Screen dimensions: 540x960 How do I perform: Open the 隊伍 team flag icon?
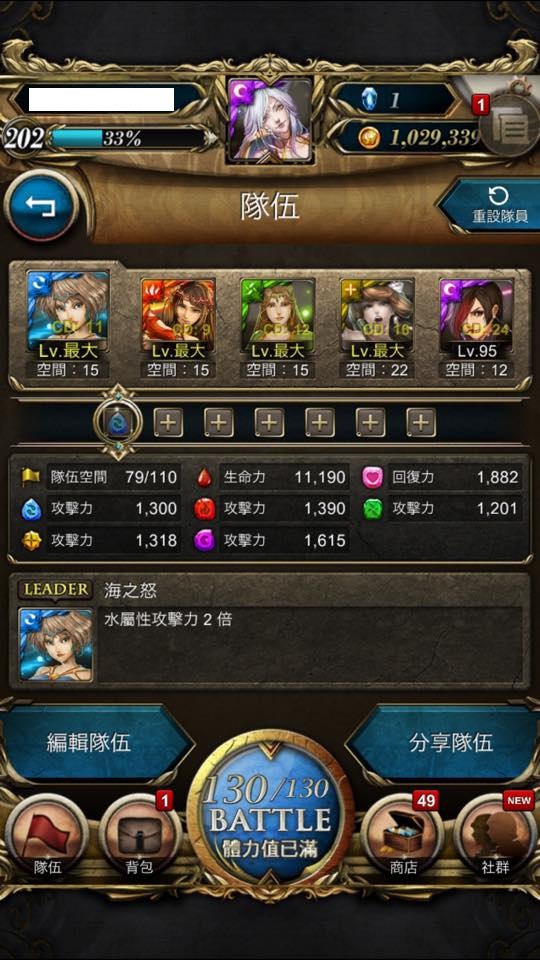click(47, 836)
